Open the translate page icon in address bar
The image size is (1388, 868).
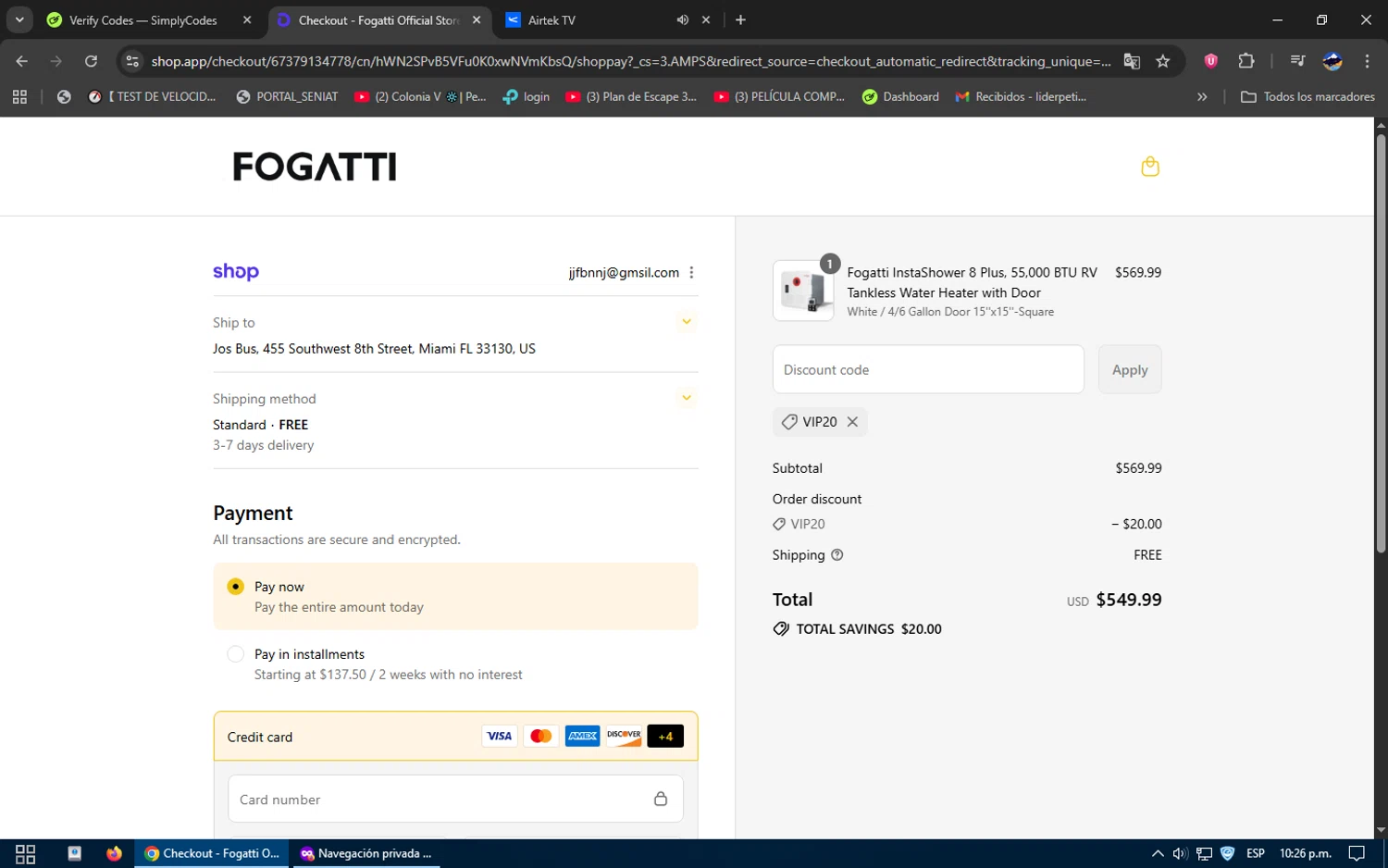tap(1132, 61)
